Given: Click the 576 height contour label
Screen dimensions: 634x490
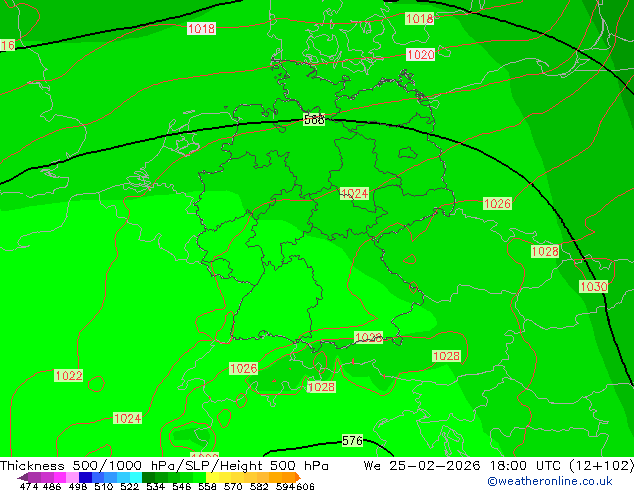Looking at the screenshot, I should [x=352, y=440].
